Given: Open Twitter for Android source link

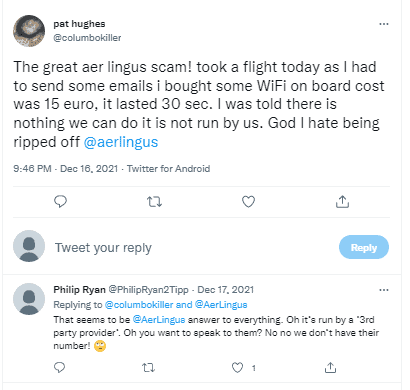Looking at the screenshot, I should (x=168, y=169).
